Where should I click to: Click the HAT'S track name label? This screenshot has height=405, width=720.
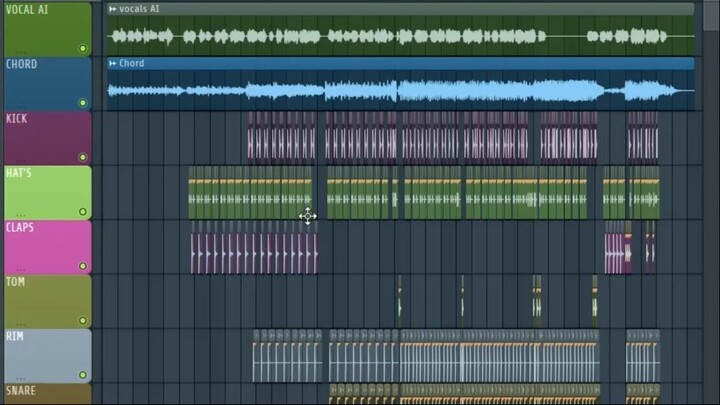pos(19,173)
